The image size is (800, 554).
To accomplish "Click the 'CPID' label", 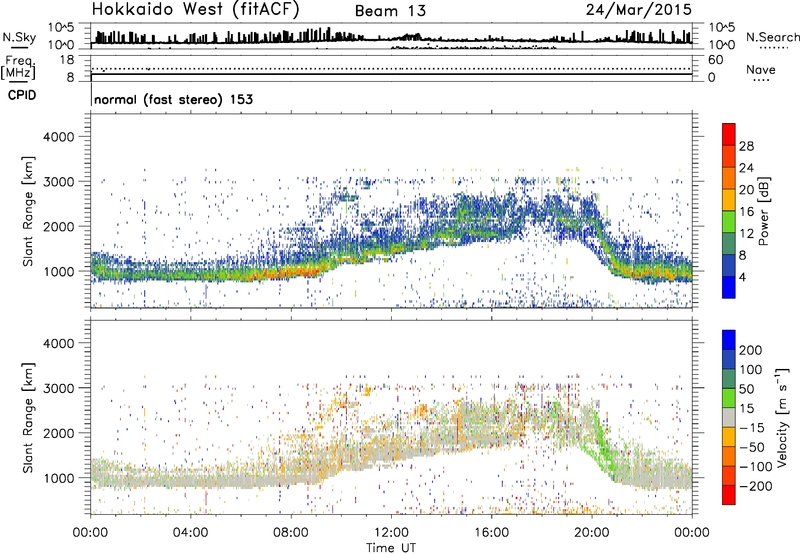I will [22, 95].
